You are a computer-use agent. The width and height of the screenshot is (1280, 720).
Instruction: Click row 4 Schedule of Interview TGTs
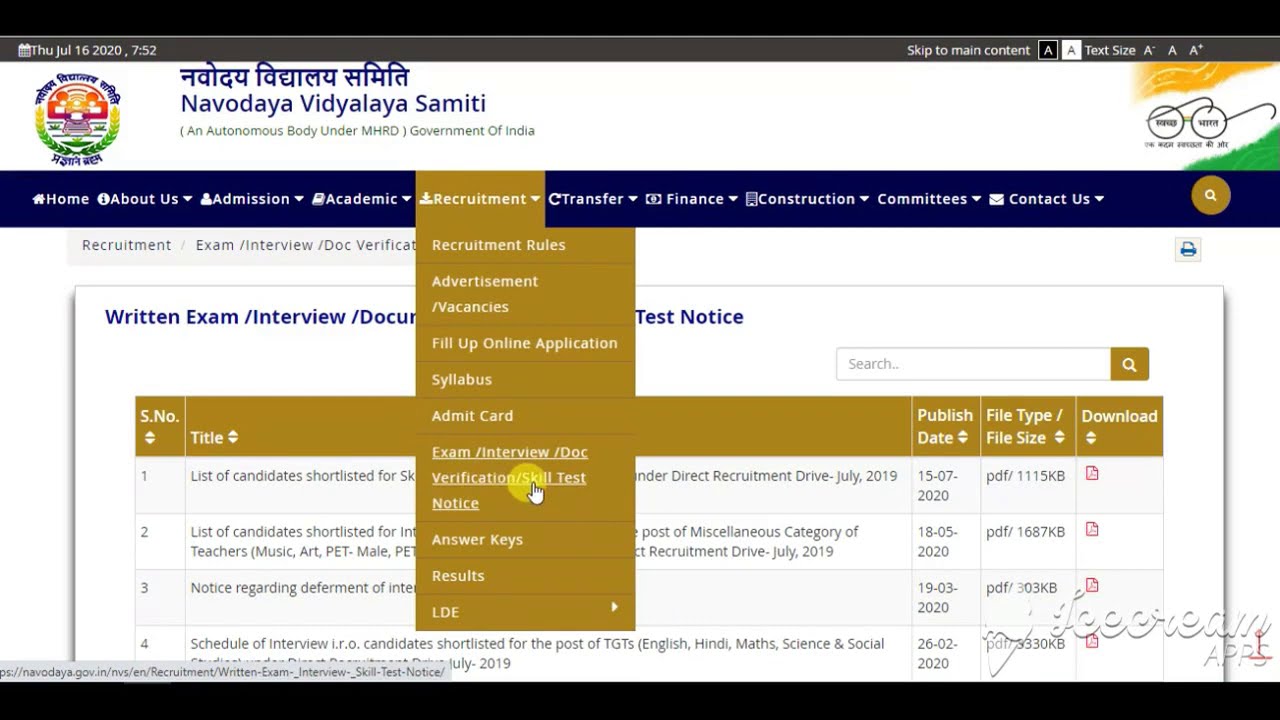[x=537, y=653]
